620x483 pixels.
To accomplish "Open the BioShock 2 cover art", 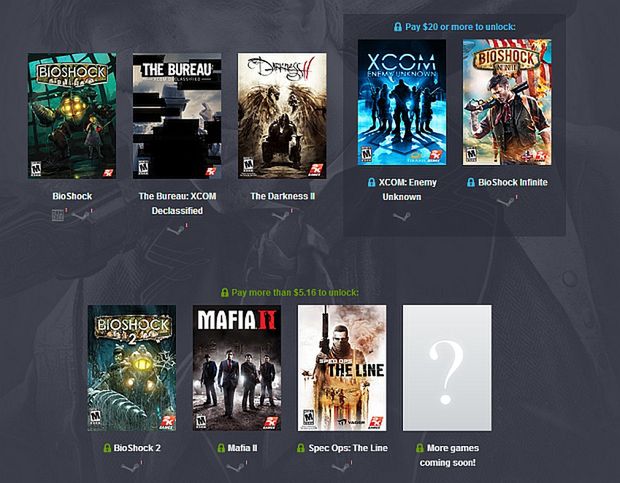I will [132, 368].
